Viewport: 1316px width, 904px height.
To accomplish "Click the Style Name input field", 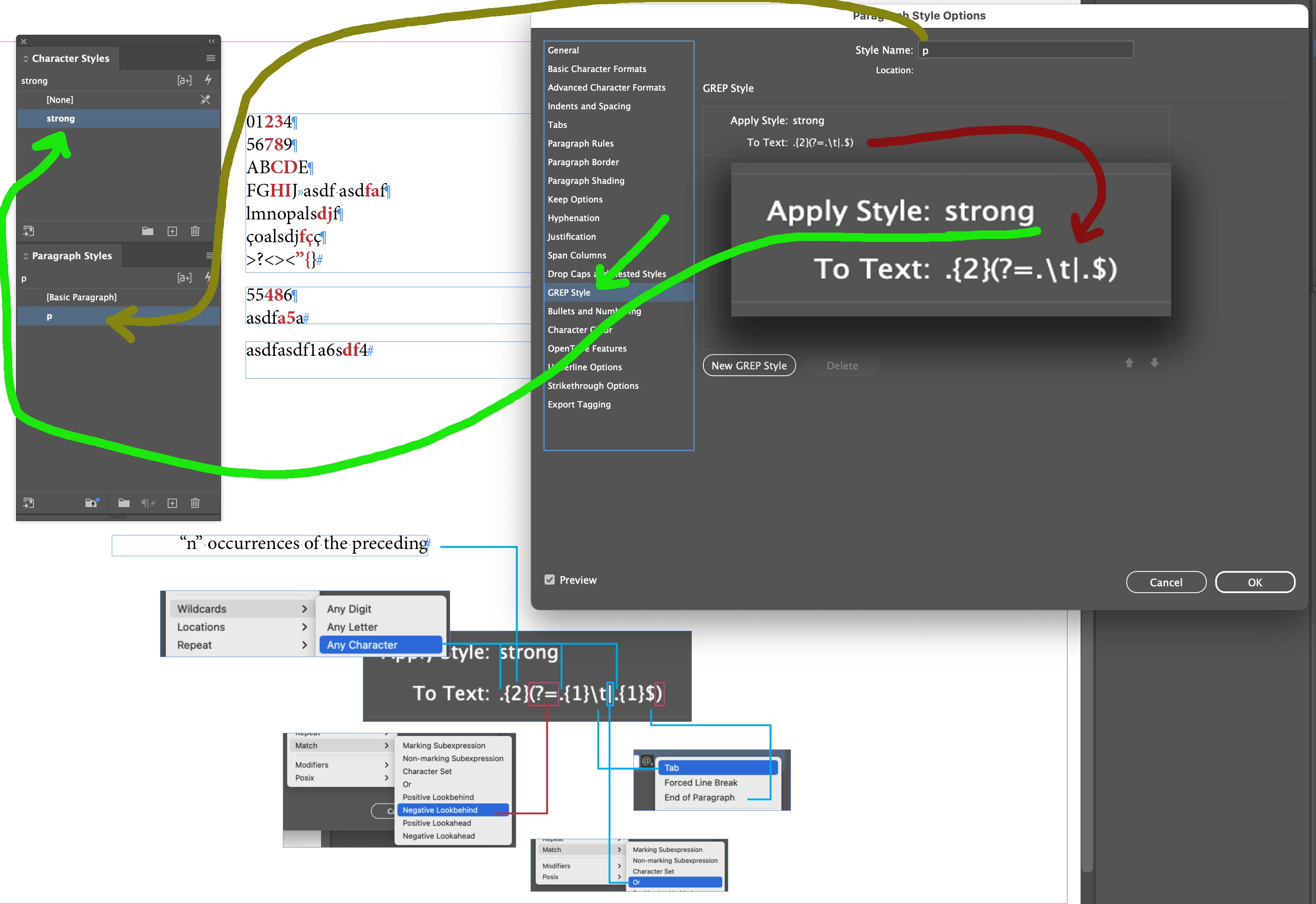I will point(1025,50).
